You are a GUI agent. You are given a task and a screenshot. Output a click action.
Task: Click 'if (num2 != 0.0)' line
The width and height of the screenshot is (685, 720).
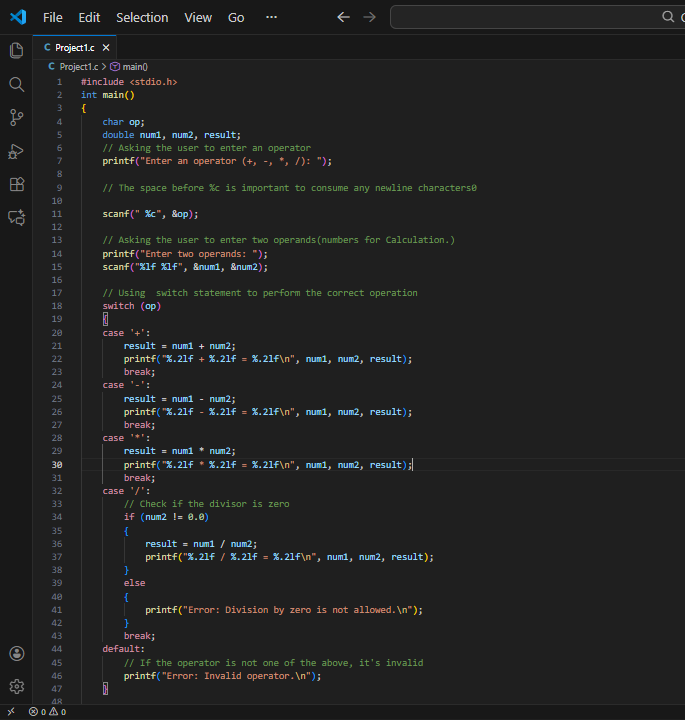[x=166, y=517]
